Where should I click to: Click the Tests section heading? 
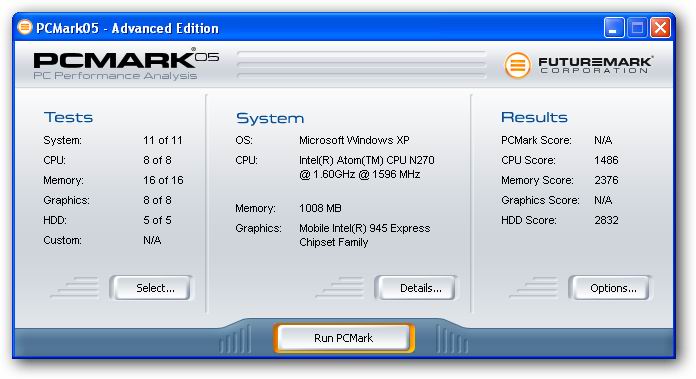(68, 117)
